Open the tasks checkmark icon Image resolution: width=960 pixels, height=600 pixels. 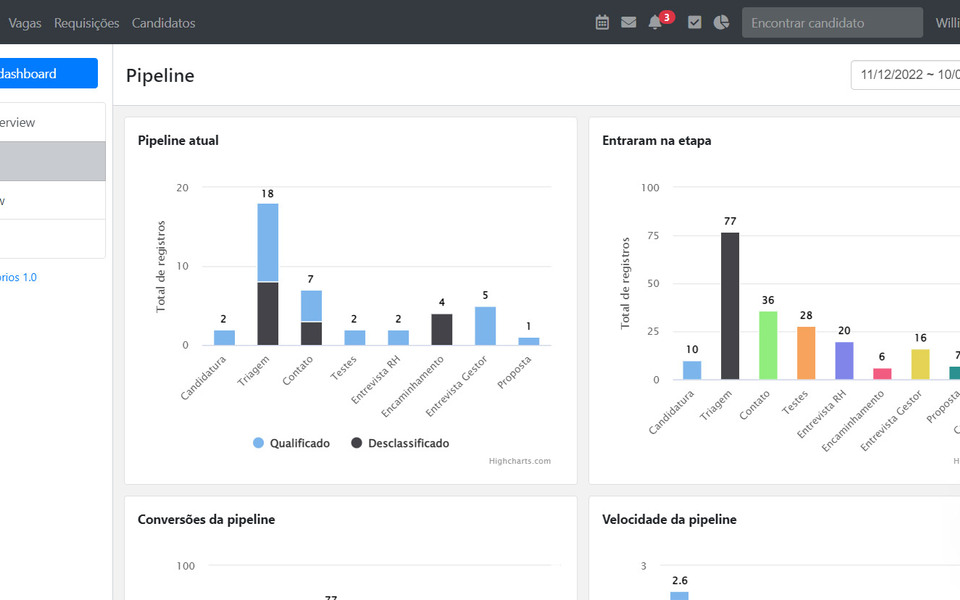tap(694, 23)
